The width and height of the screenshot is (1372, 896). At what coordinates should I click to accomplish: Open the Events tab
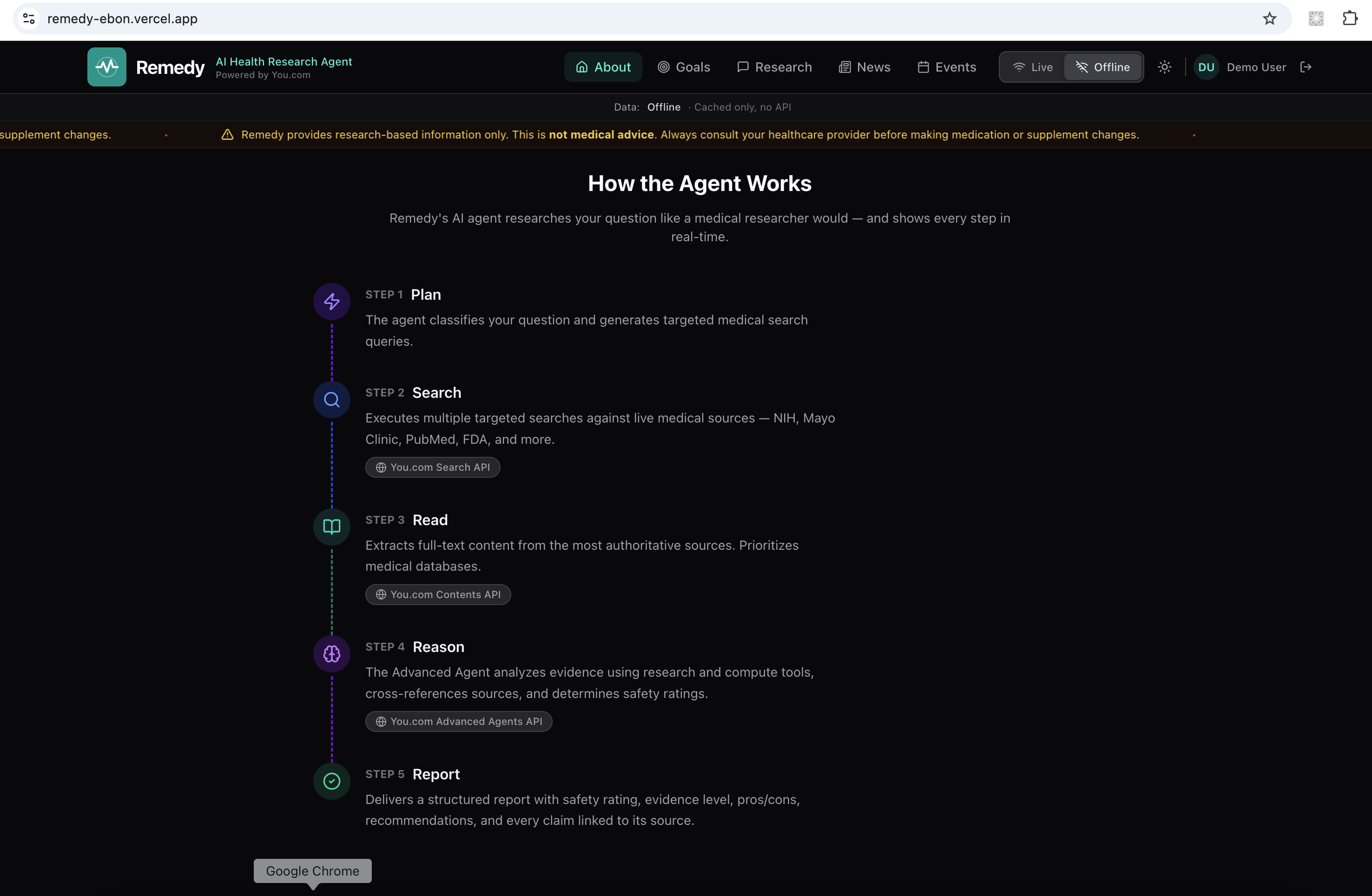pyautogui.click(x=947, y=67)
